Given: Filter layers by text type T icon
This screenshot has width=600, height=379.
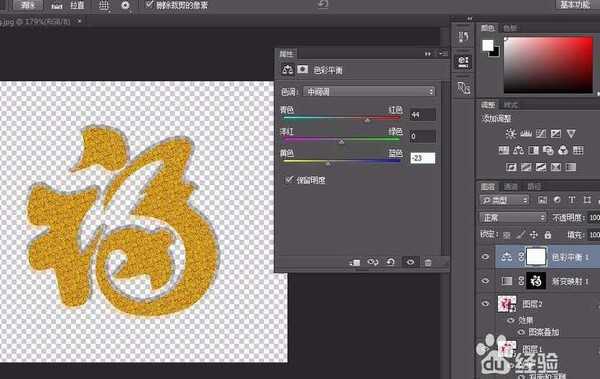Looking at the screenshot, I should coord(572,199).
